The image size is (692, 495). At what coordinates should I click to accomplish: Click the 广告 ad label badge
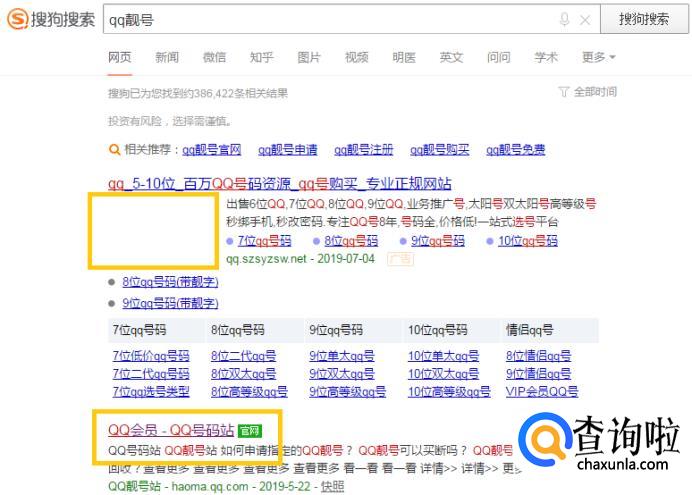[x=401, y=259]
